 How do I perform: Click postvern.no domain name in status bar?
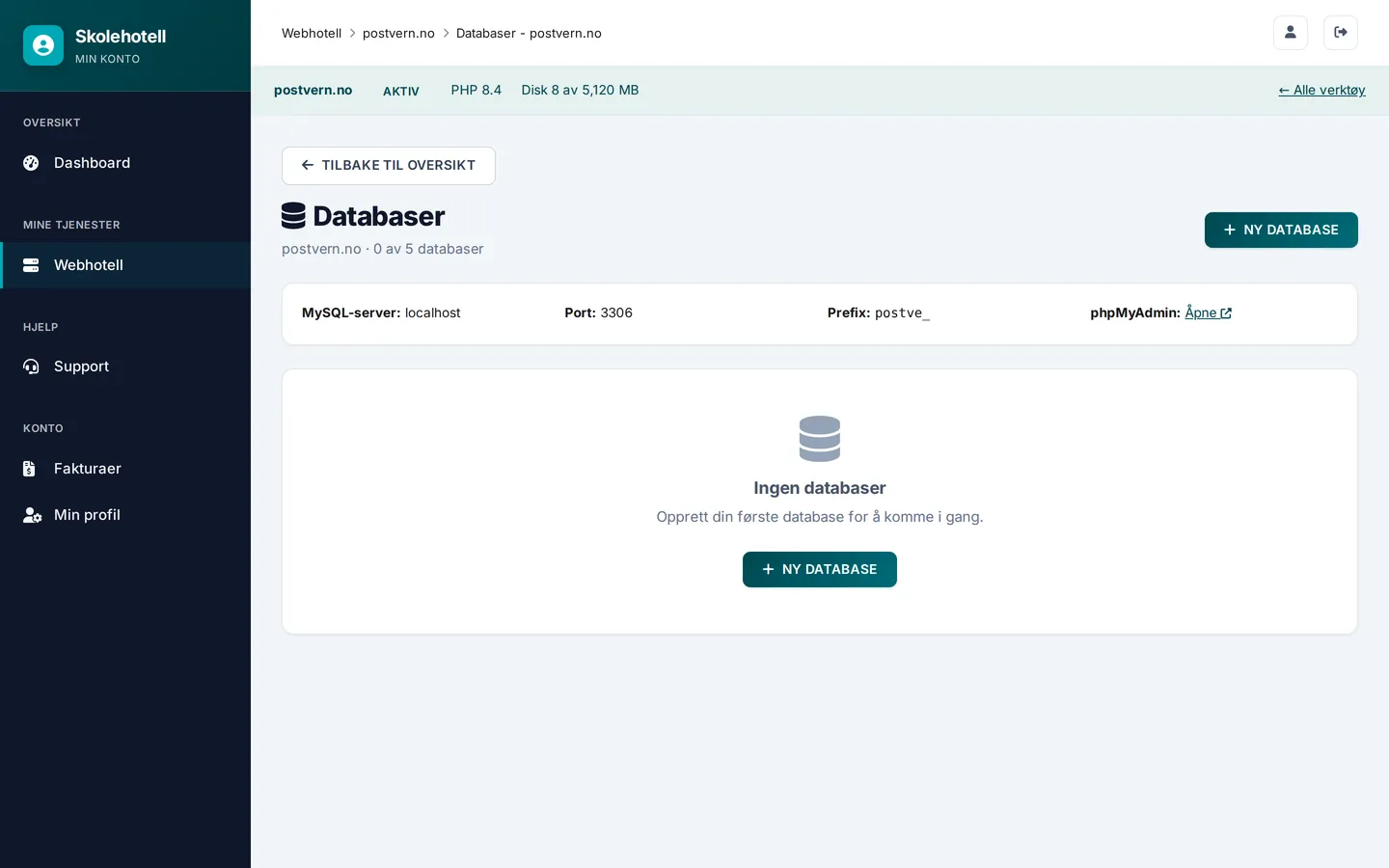point(313,90)
